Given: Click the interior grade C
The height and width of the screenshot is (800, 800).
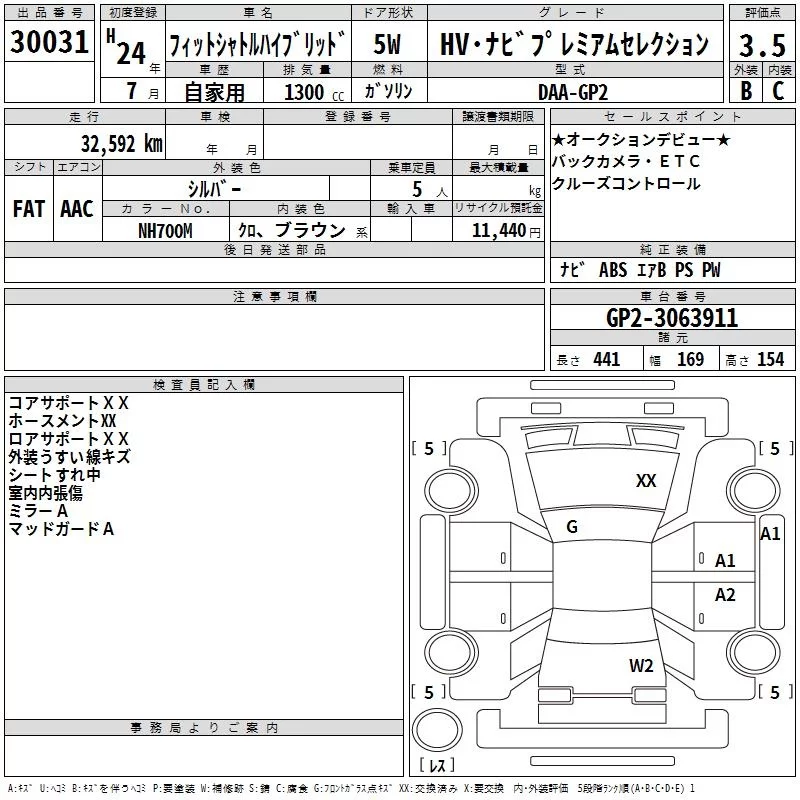Looking at the screenshot, I should [x=778, y=91].
